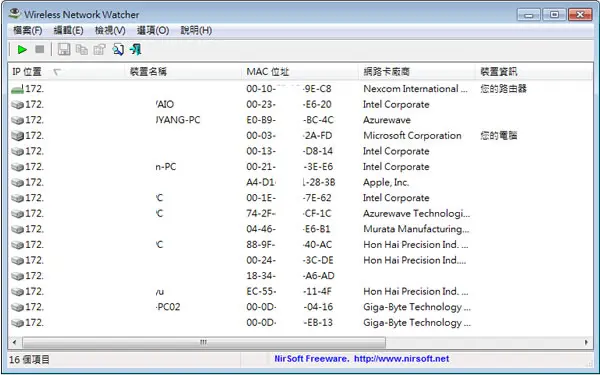This screenshot has width=600, height=375.
Task: Start scanning with the green play icon
Action: (22, 49)
